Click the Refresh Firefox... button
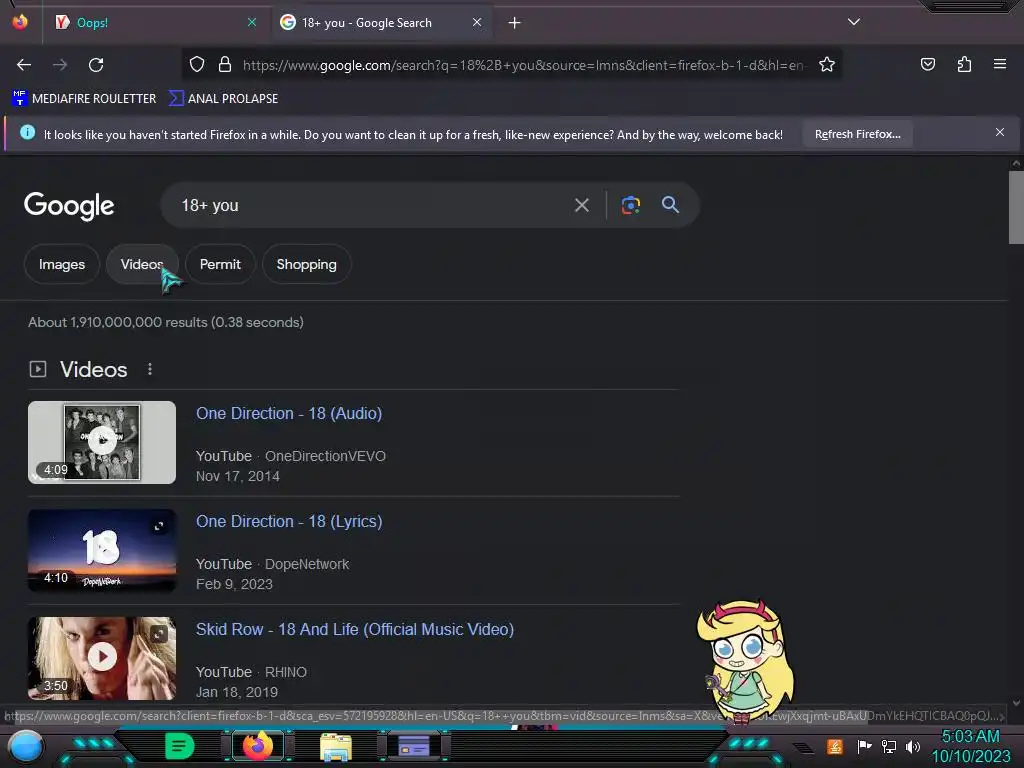Screen dimensions: 1024x768 [x=857, y=134]
